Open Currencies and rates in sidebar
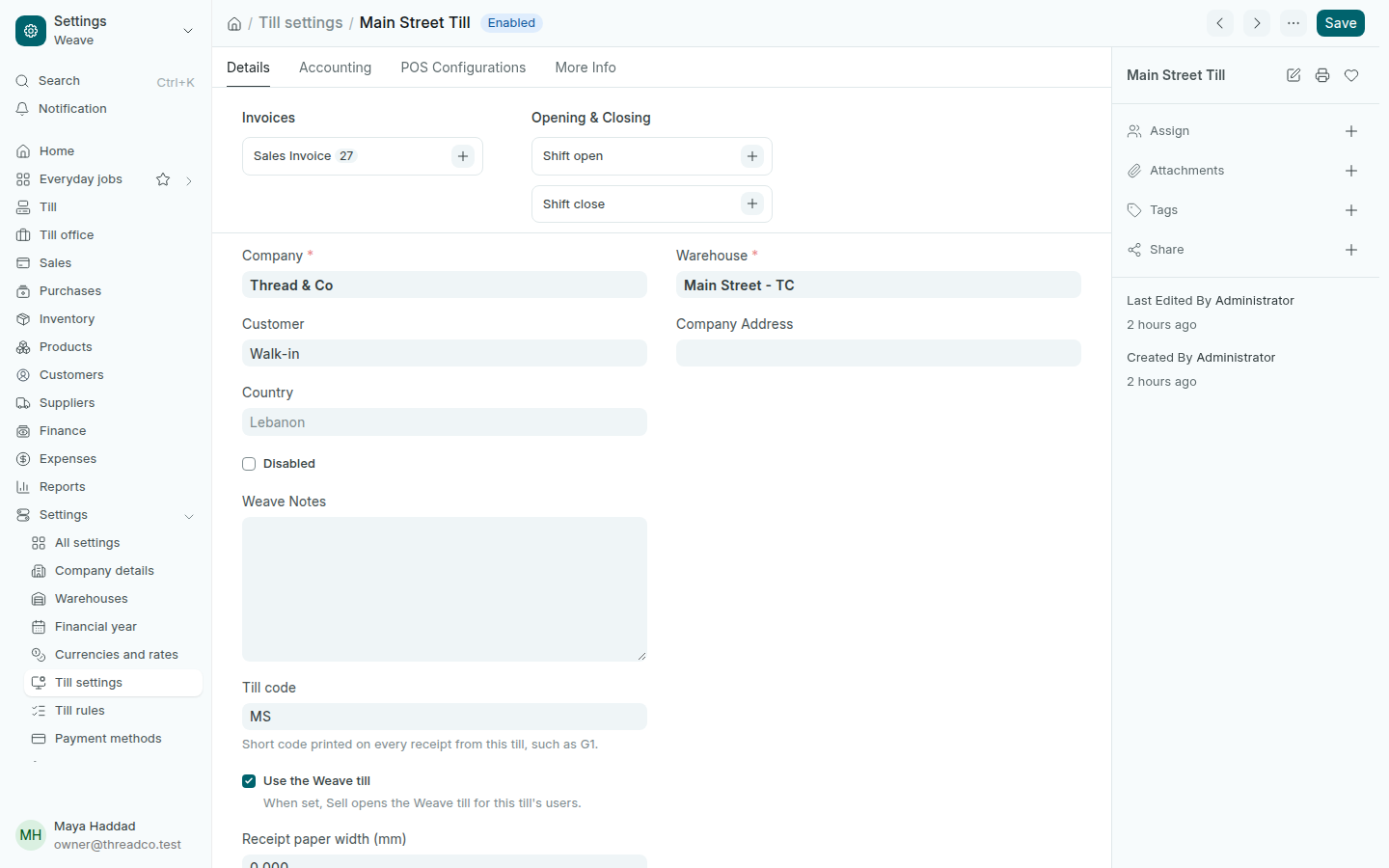This screenshot has height=868, width=1389. 113,655
